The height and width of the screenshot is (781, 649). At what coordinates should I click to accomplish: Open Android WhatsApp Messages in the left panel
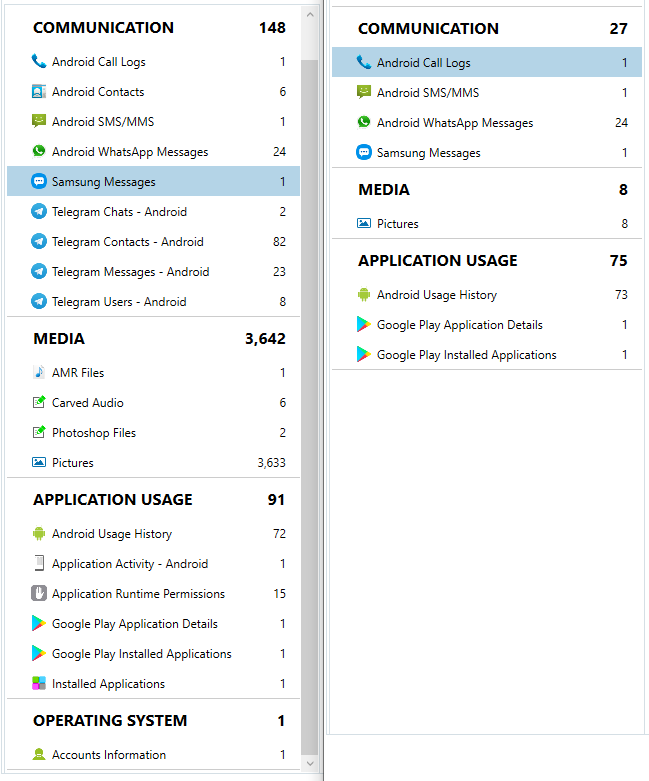coord(153,151)
